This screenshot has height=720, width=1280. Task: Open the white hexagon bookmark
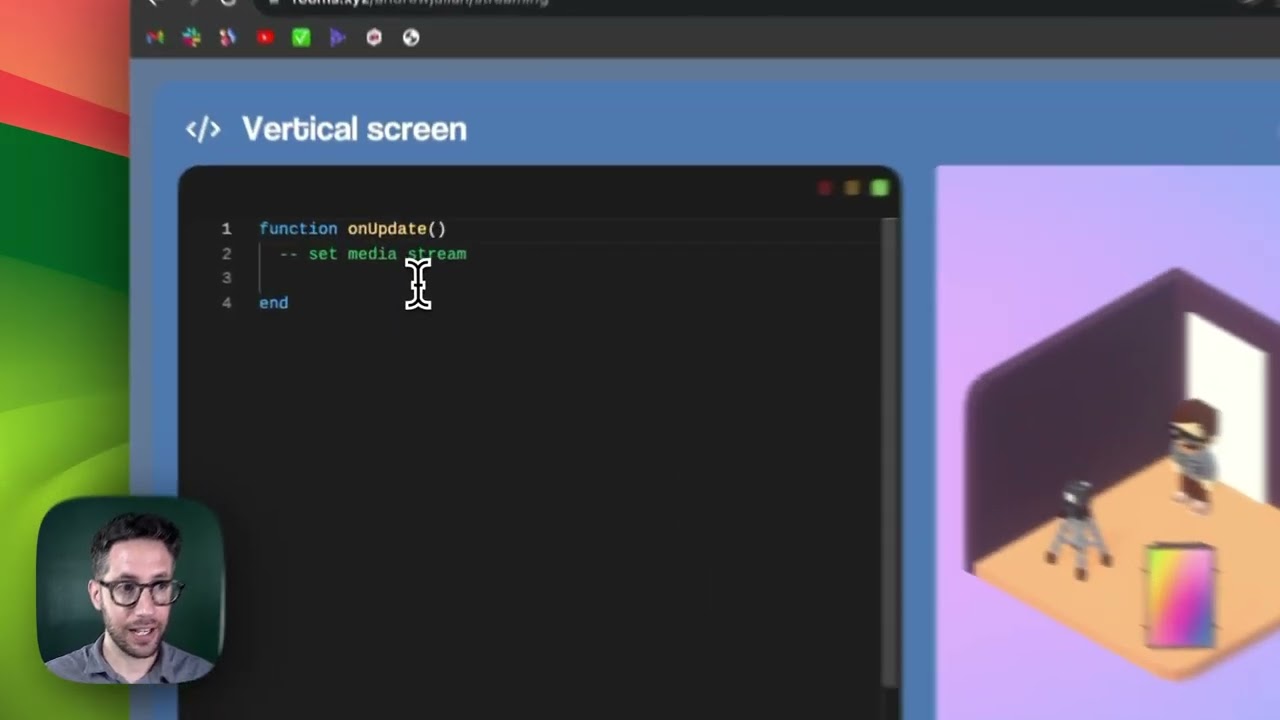click(x=374, y=38)
